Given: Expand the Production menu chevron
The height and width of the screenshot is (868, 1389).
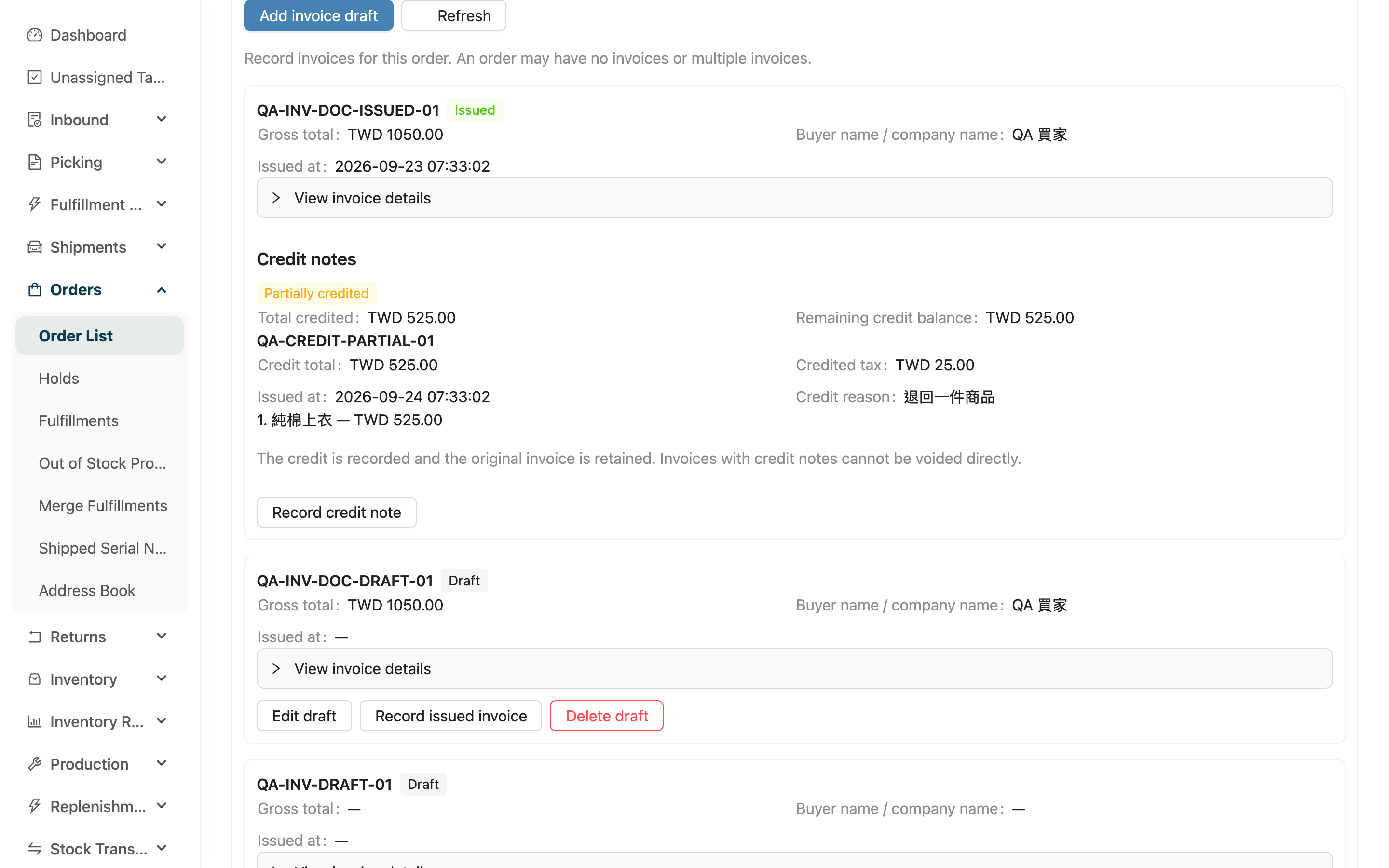Looking at the screenshot, I should click(161, 763).
